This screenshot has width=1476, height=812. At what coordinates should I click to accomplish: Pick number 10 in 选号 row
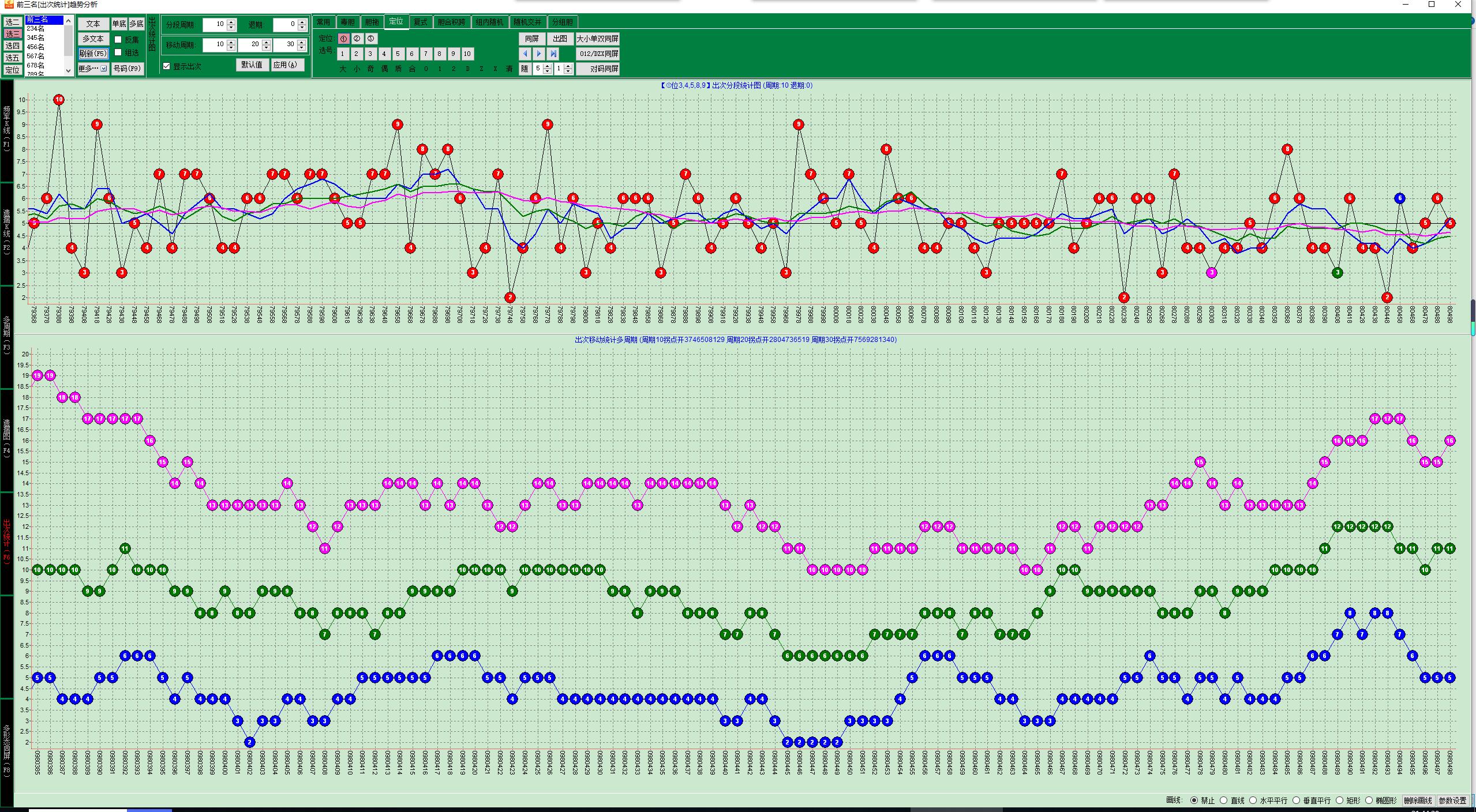(467, 54)
